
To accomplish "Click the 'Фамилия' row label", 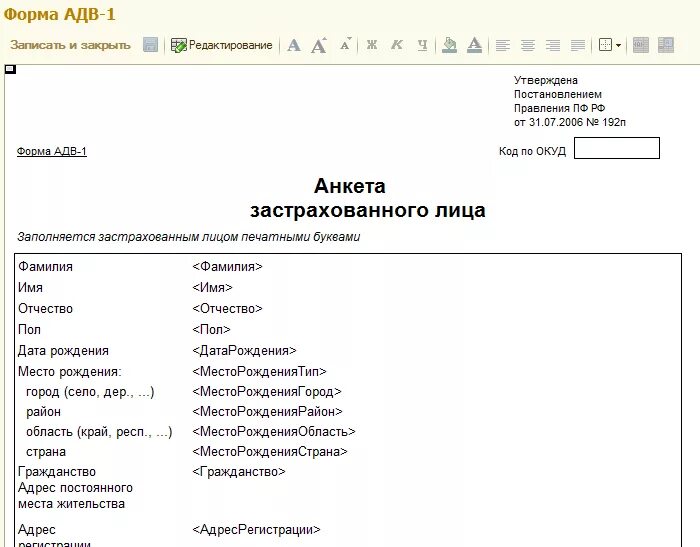I will (x=46, y=267).
